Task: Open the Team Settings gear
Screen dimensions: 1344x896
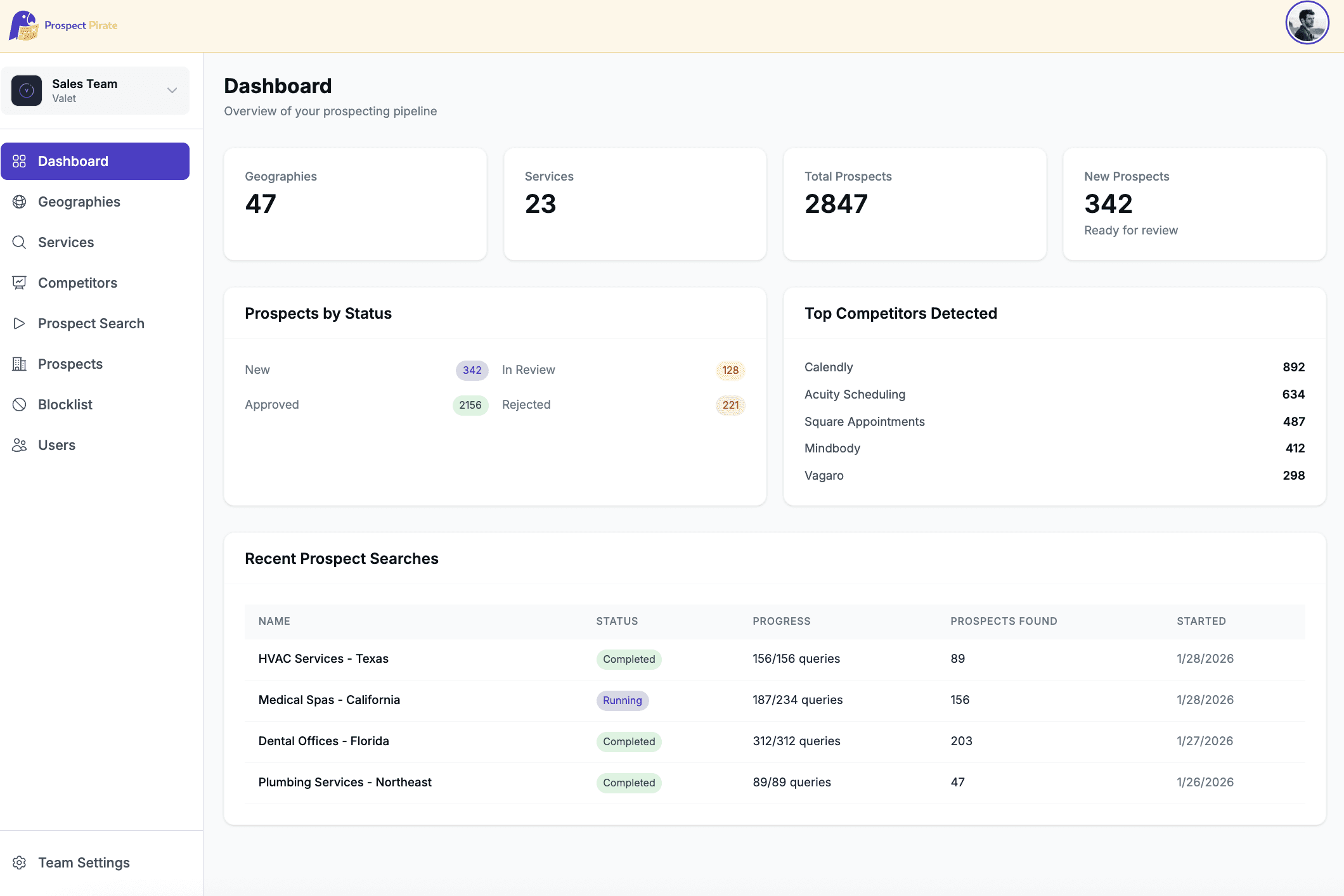Action: 20,862
